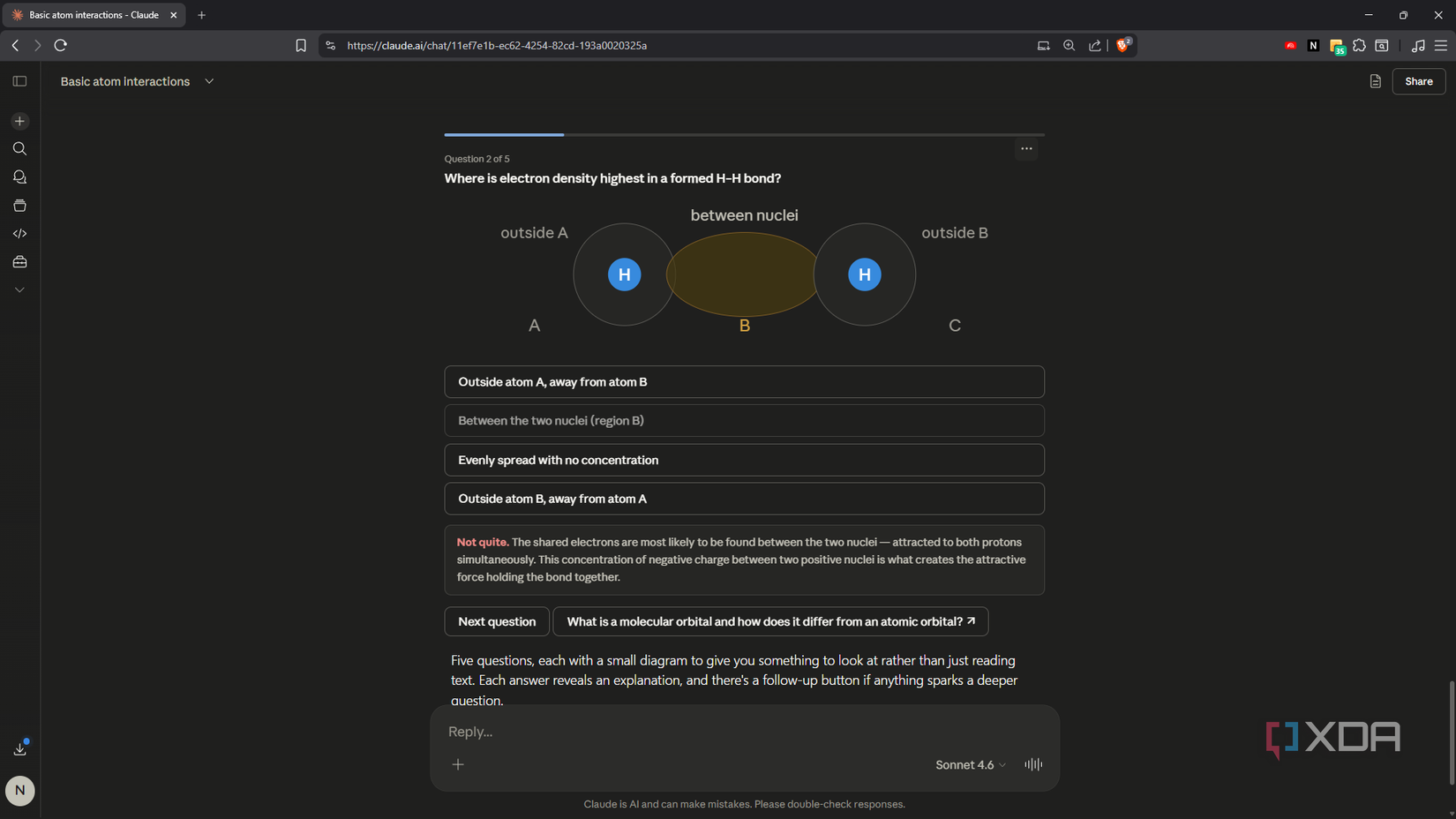Open the projects icon in sidebar
Image resolution: width=1456 pixels, height=819 pixels.
tap(19, 206)
